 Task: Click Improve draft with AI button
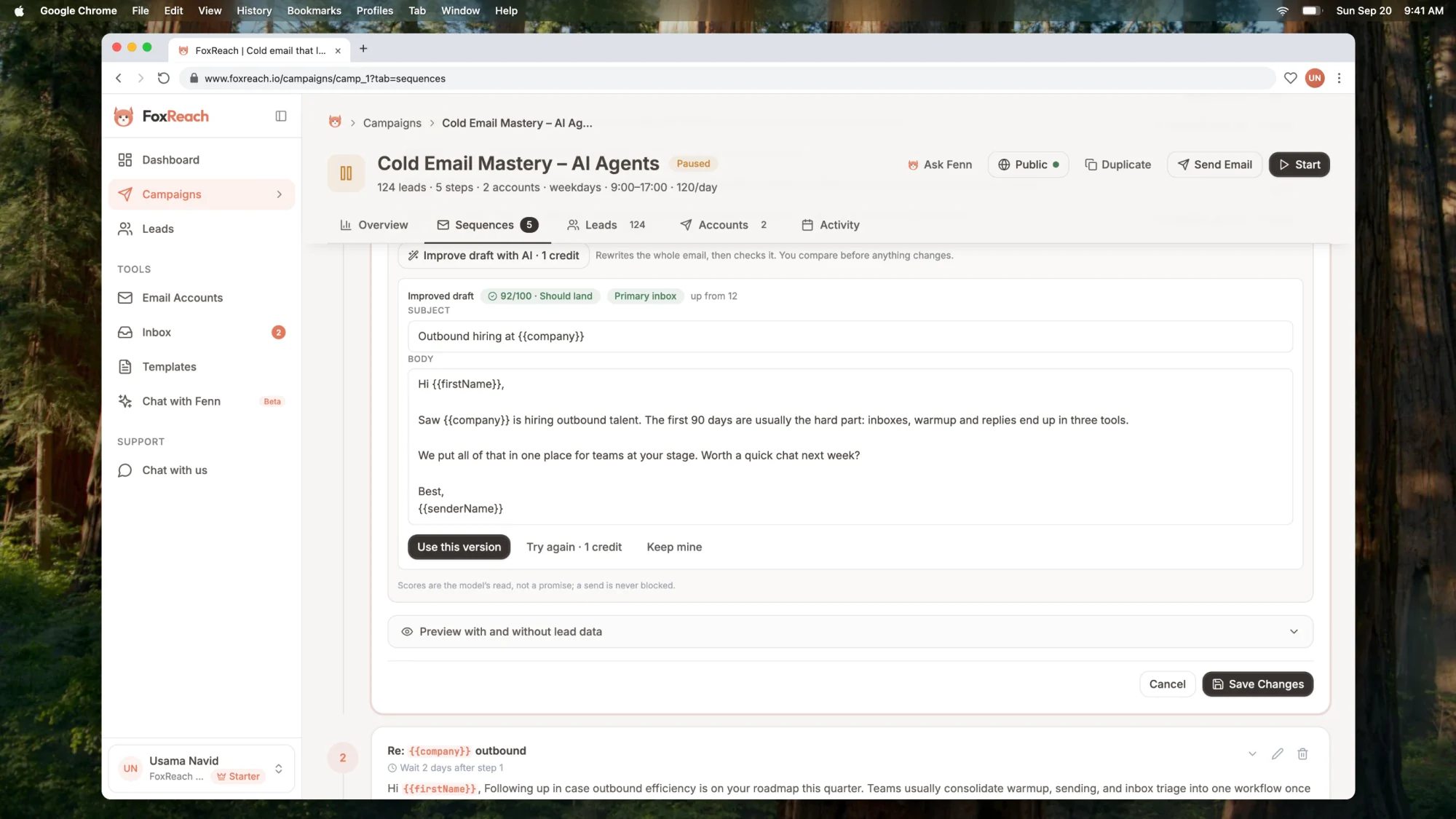pos(493,256)
